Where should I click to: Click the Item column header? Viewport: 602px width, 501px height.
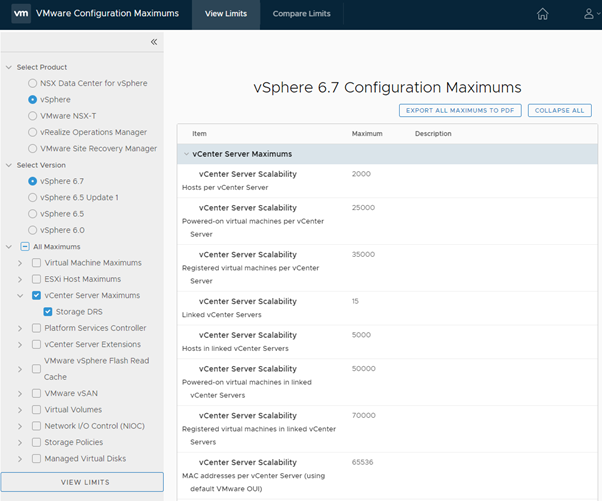tap(199, 134)
